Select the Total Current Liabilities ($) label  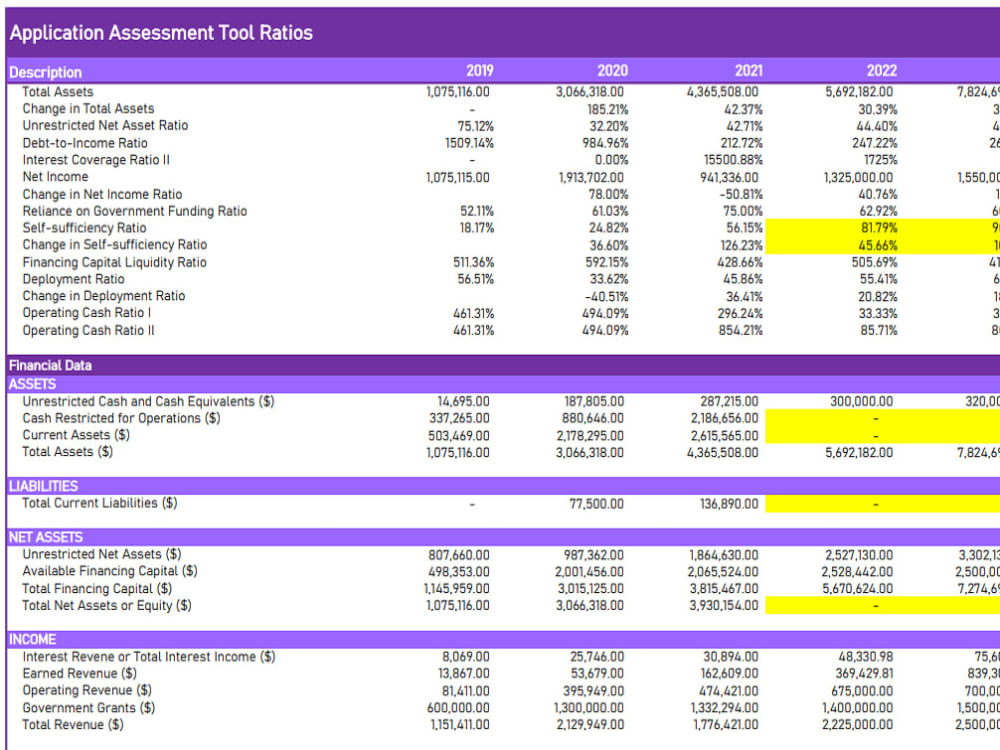[x=99, y=503]
